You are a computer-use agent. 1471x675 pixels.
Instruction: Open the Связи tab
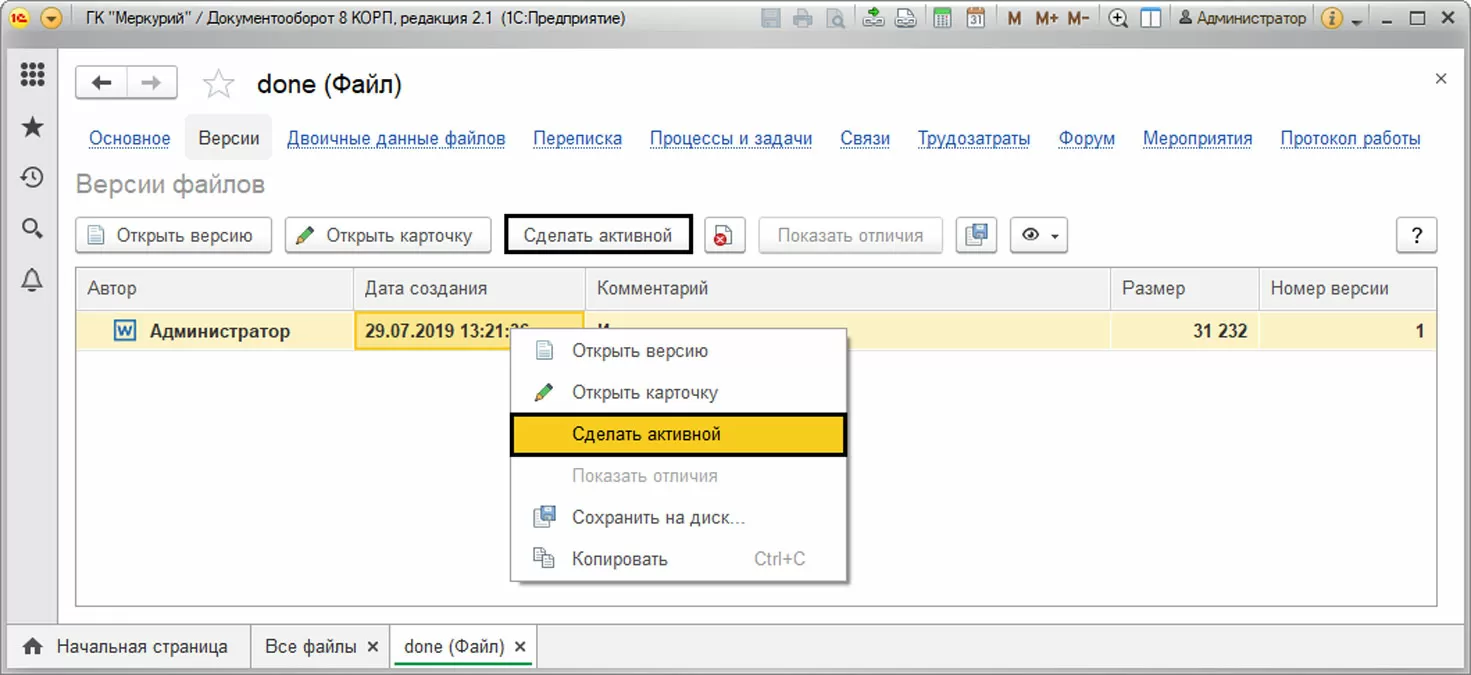coord(865,139)
